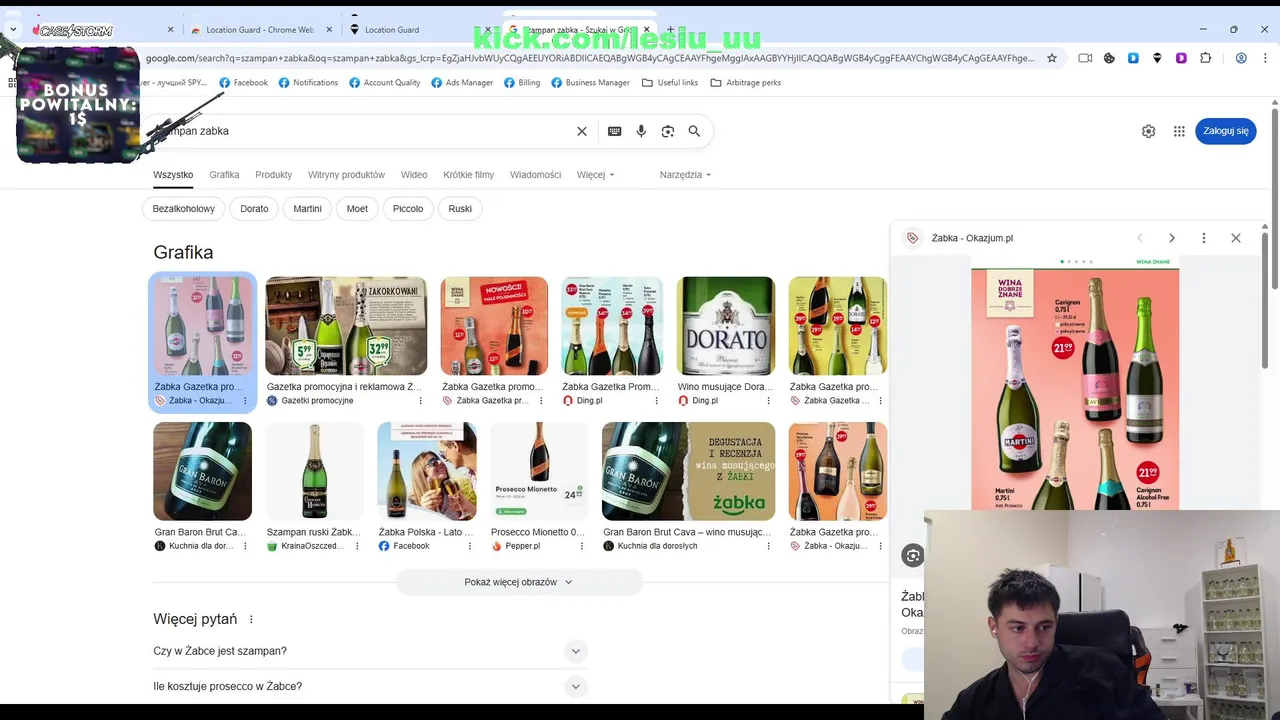
Task: Open the Ads Manager bookmark
Action: [462, 83]
